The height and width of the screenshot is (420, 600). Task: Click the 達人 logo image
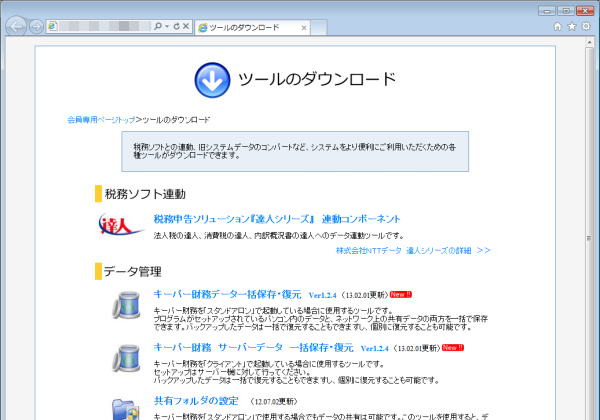pos(120,224)
